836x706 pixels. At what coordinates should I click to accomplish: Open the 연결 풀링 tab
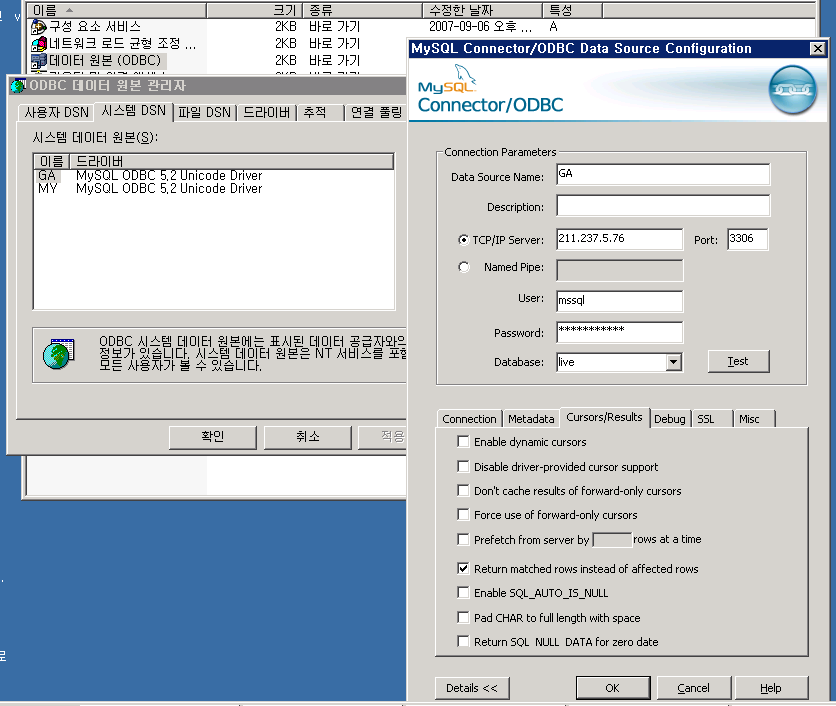click(x=376, y=113)
